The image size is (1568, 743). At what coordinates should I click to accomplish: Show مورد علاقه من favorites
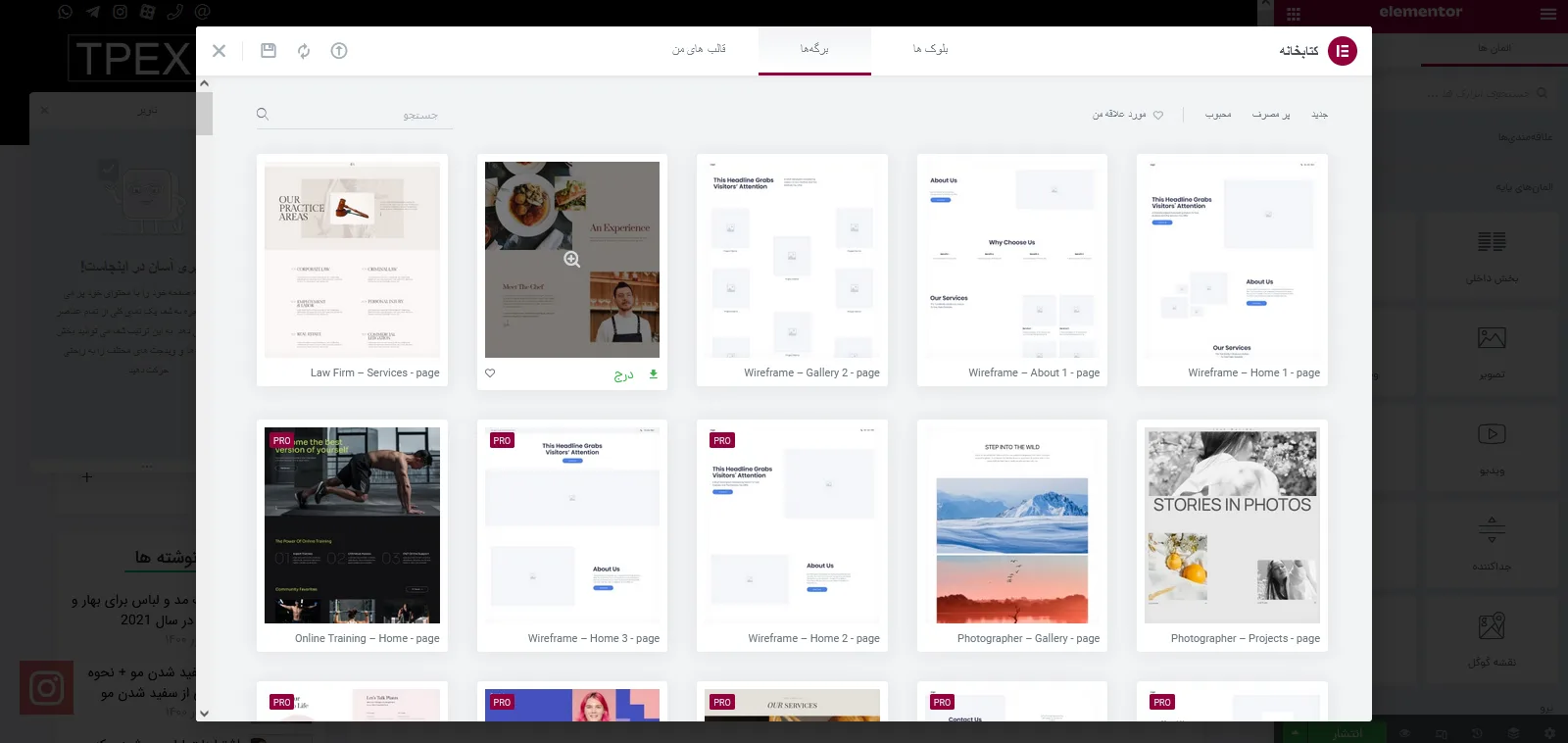(1128, 115)
